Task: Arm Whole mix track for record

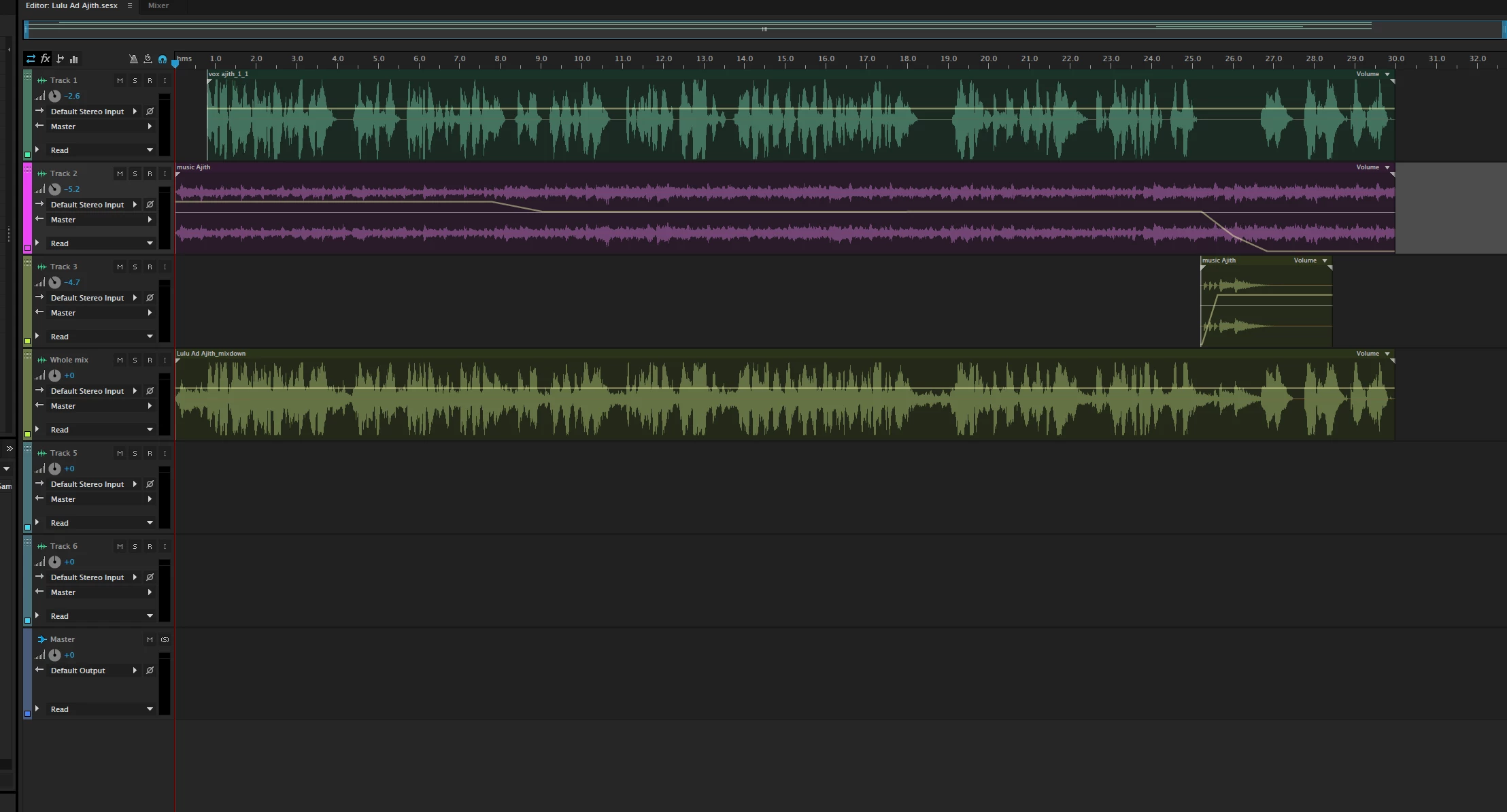Action: [150, 360]
